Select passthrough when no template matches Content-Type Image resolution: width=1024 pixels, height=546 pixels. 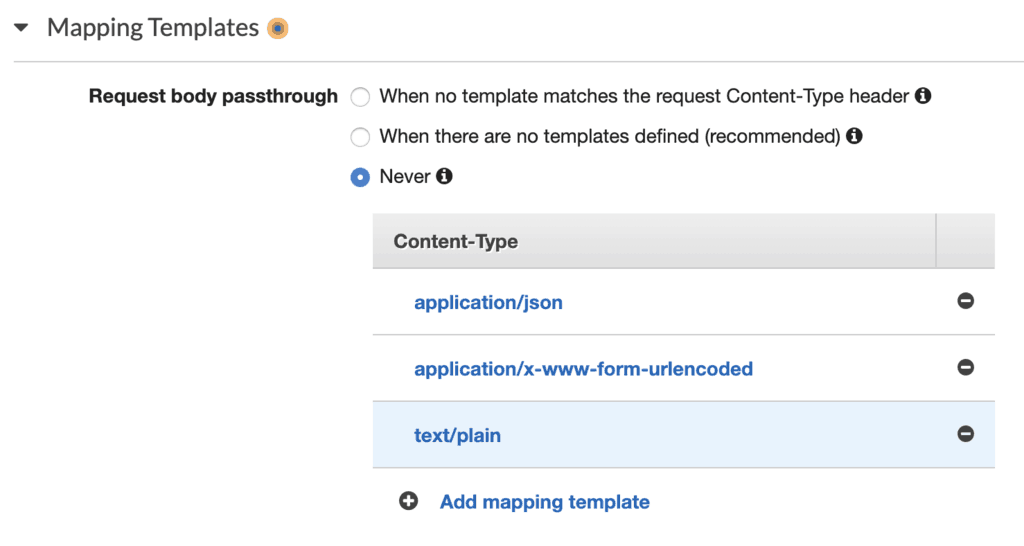[360, 97]
